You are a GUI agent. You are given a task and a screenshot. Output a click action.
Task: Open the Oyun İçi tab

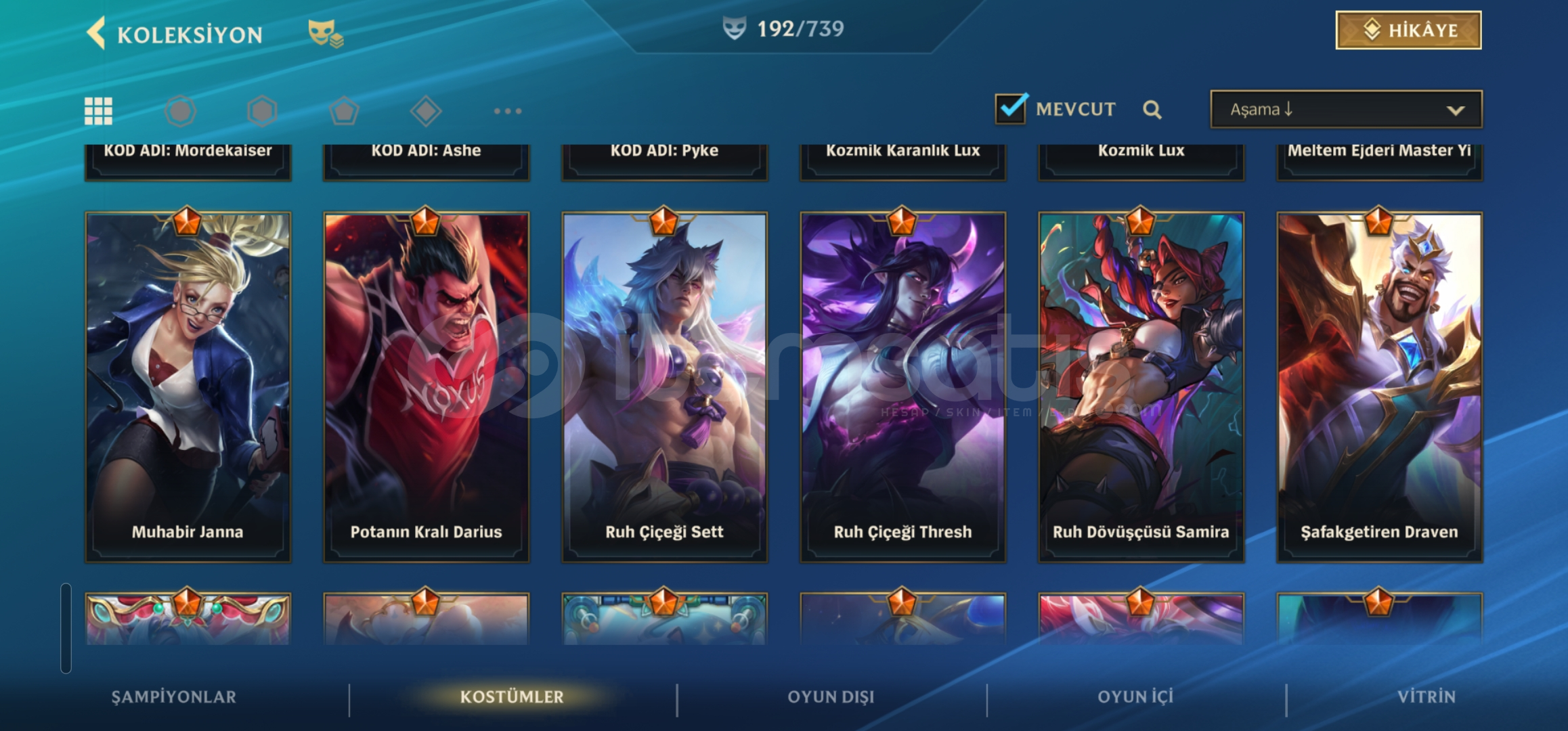[1135, 696]
